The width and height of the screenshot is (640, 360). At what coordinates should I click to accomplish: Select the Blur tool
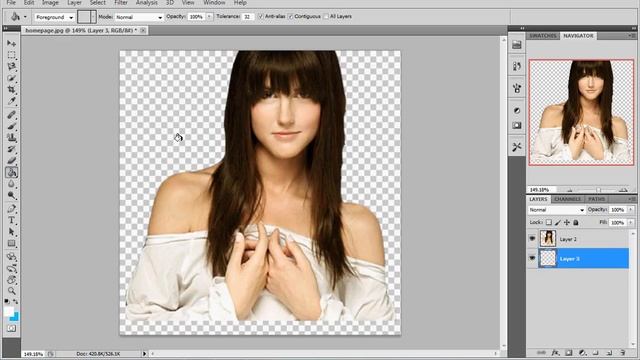(x=11, y=184)
